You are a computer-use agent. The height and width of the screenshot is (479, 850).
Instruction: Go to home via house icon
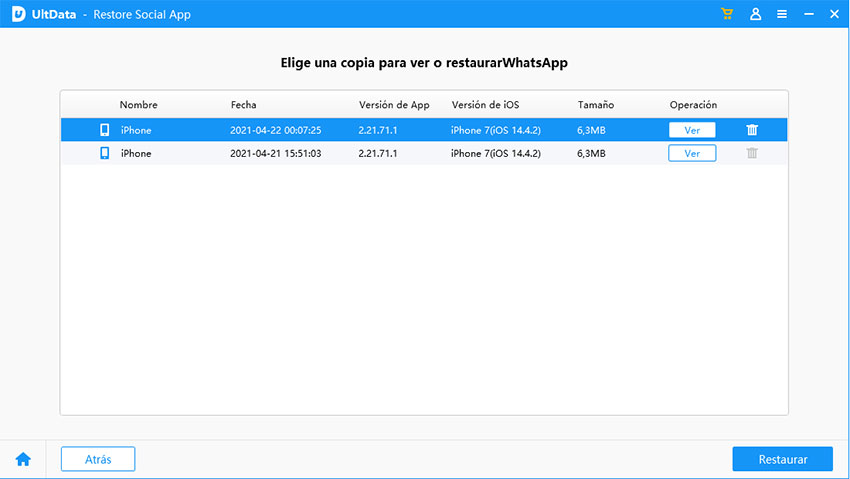23,459
